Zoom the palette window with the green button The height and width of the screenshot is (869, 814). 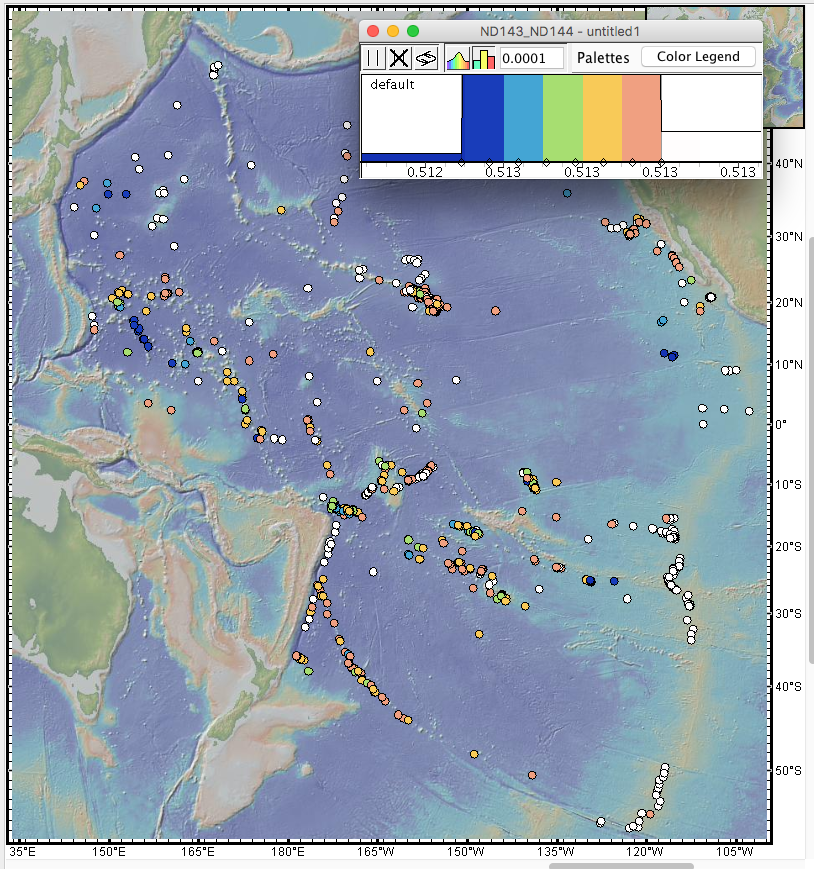tap(413, 31)
